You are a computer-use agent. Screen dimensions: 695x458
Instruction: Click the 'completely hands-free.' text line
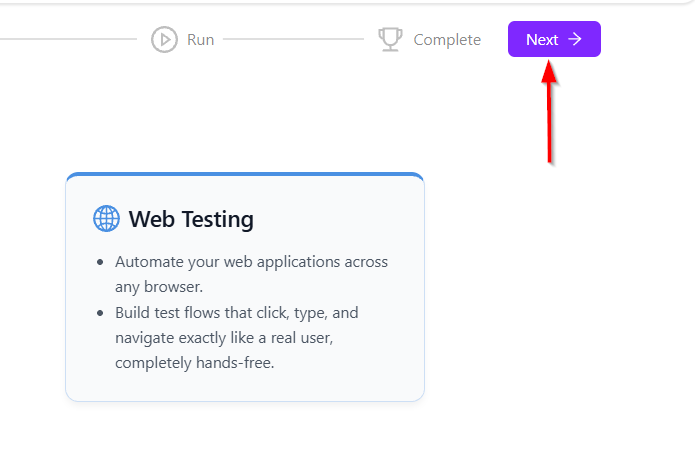pos(194,363)
